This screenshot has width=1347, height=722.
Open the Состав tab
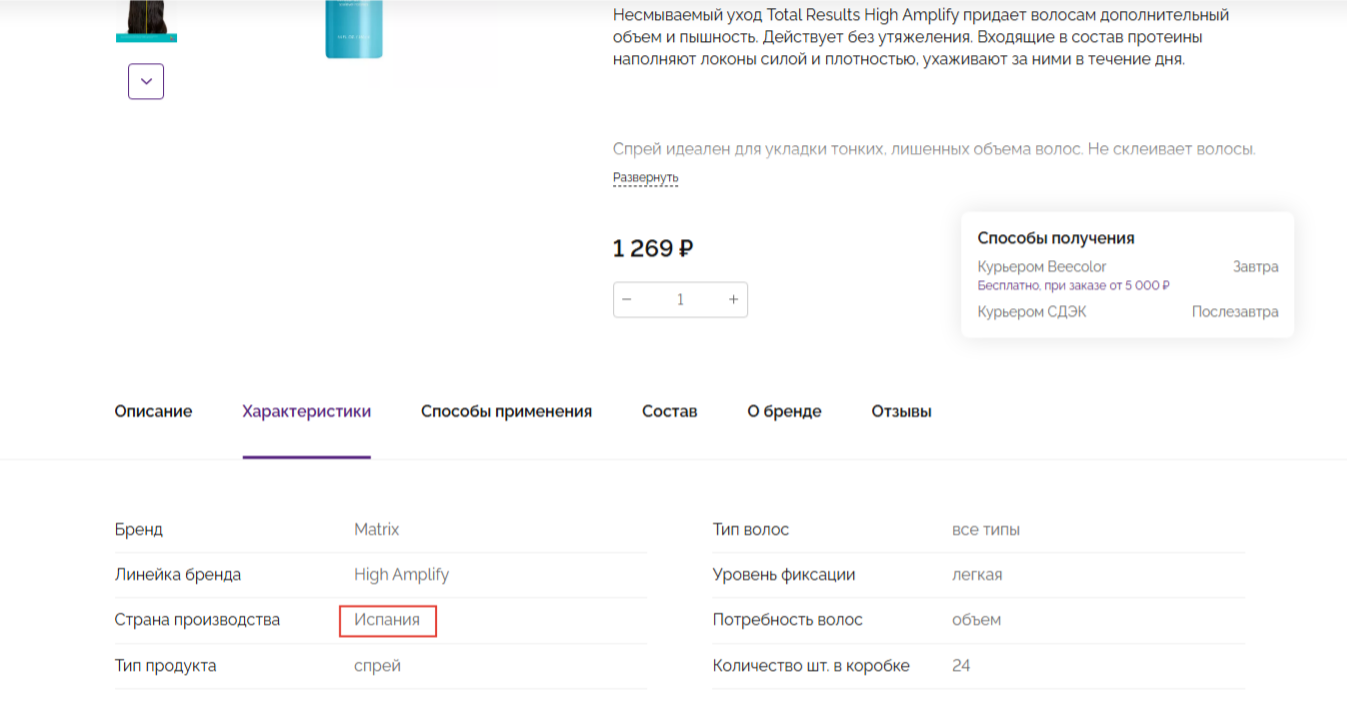tap(669, 411)
